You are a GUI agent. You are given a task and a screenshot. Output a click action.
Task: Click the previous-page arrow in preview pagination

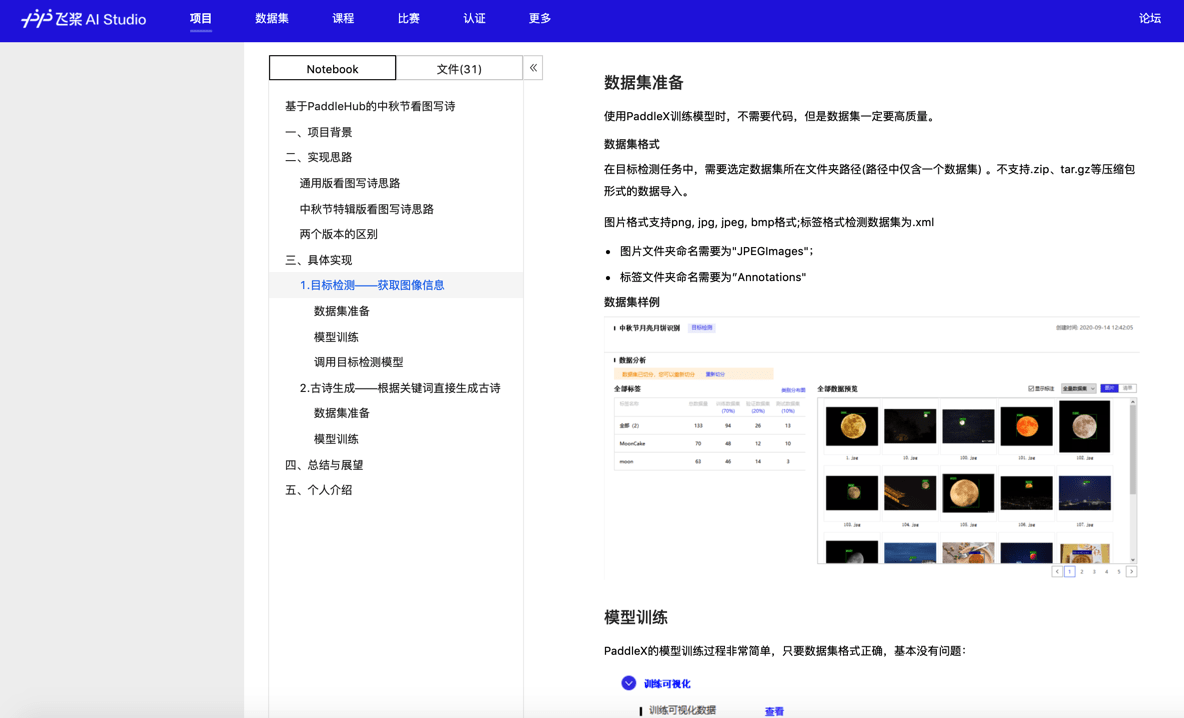tap(1057, 572)
